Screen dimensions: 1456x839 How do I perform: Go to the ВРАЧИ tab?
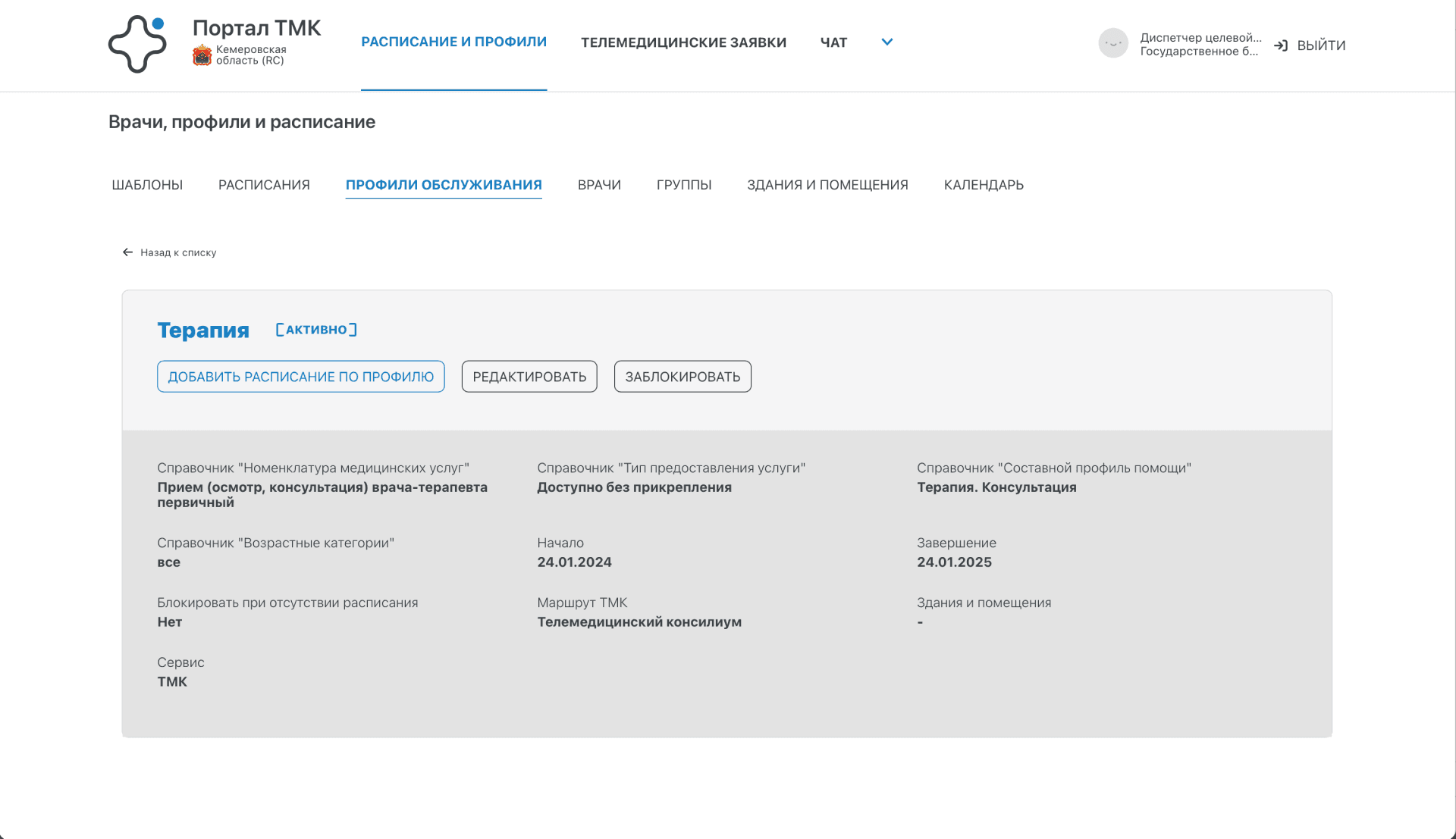click(x=599, y=185)
